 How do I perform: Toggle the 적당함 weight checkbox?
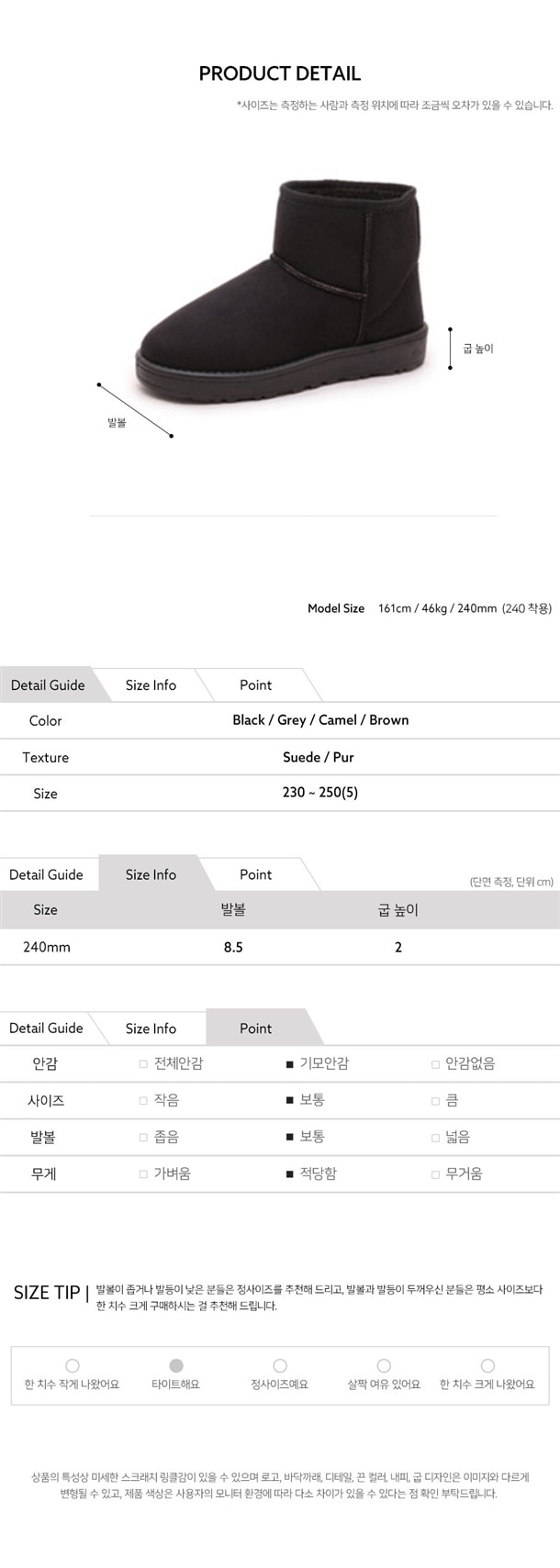tap(290, 1174)
